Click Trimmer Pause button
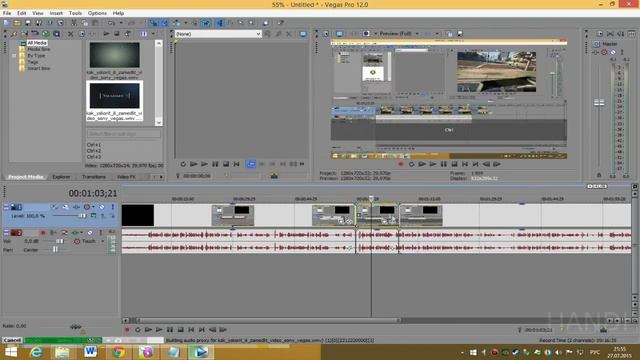The width and height of the screenshot is (640, 360). 215,164
